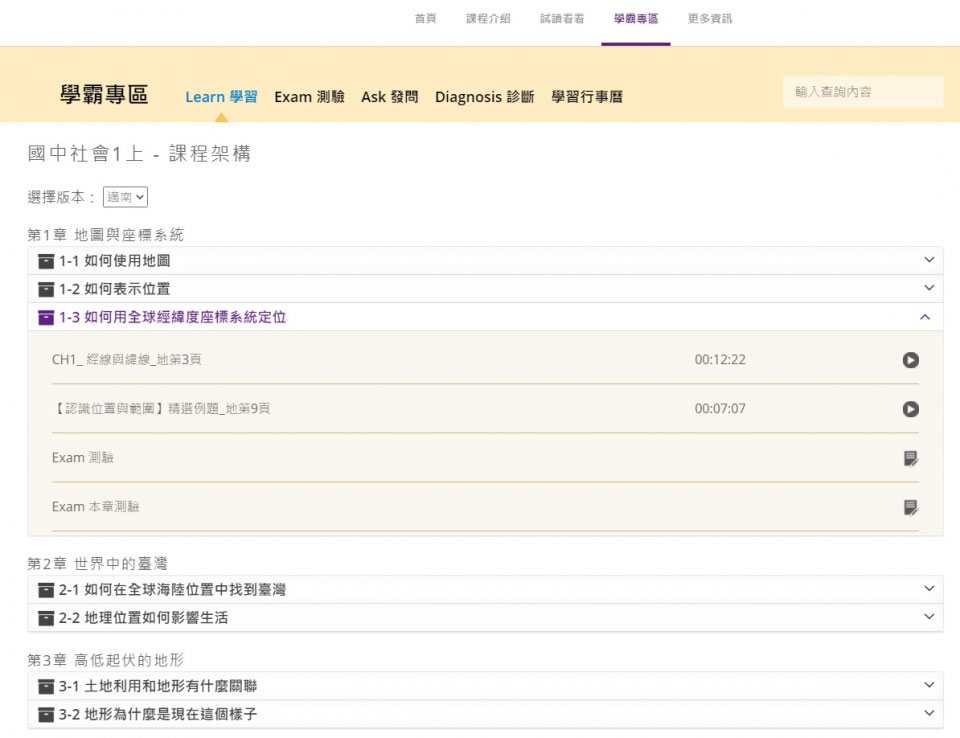Image resolution: width=960 pixels, height=738 pixels.
Task: Click the 輸入查詢內容 search field
Action: [862, 92]
